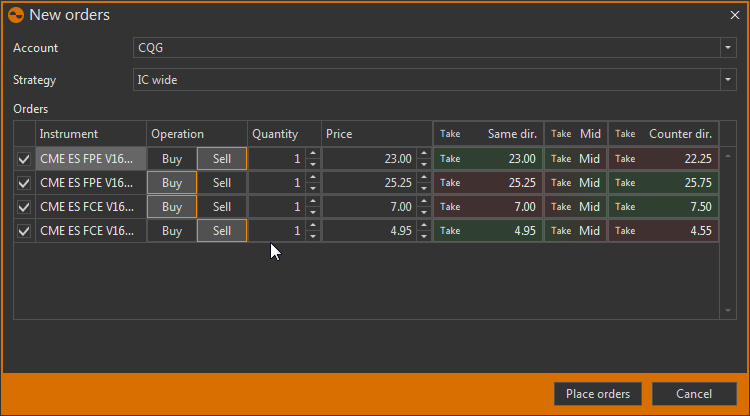Decrease price of the 4.95 order
750x416 pixels.
[424, 236]
